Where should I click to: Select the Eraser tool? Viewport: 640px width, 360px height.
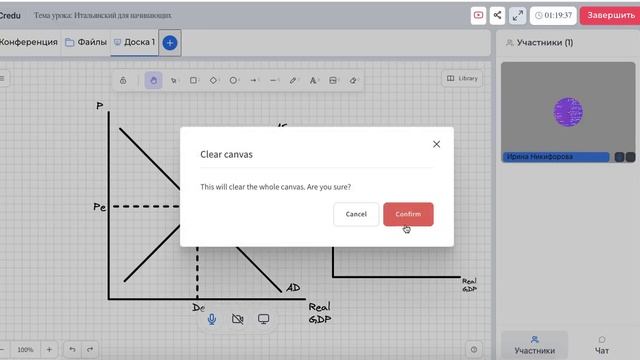pos(353,80)
